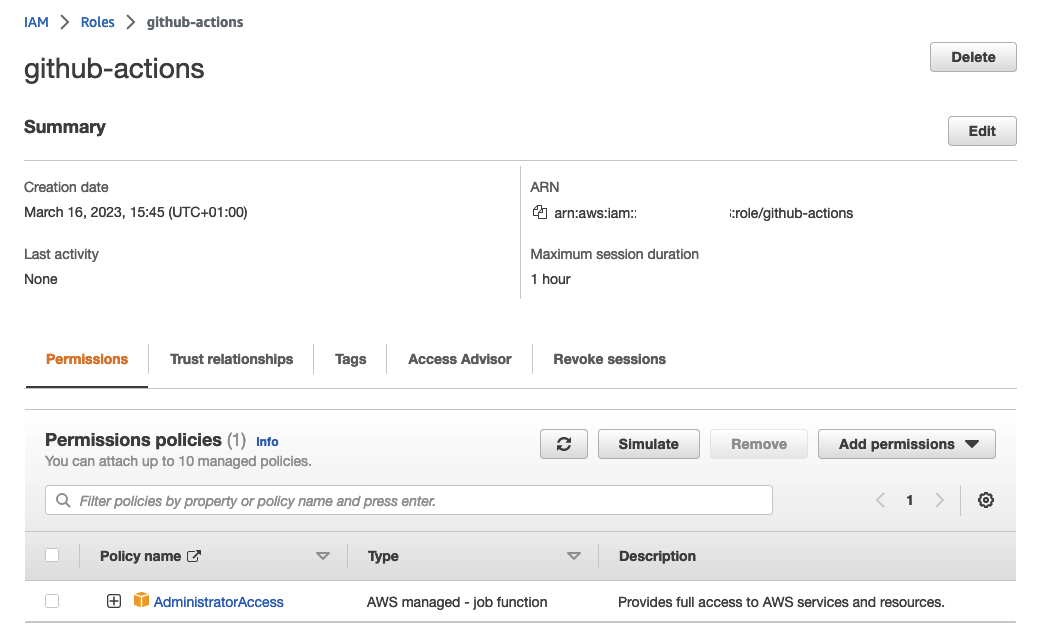Switch to Trust relationships tab
The width and height of the screenshot is (1038, 634).
pyautogui.click(x=231, y=359)
